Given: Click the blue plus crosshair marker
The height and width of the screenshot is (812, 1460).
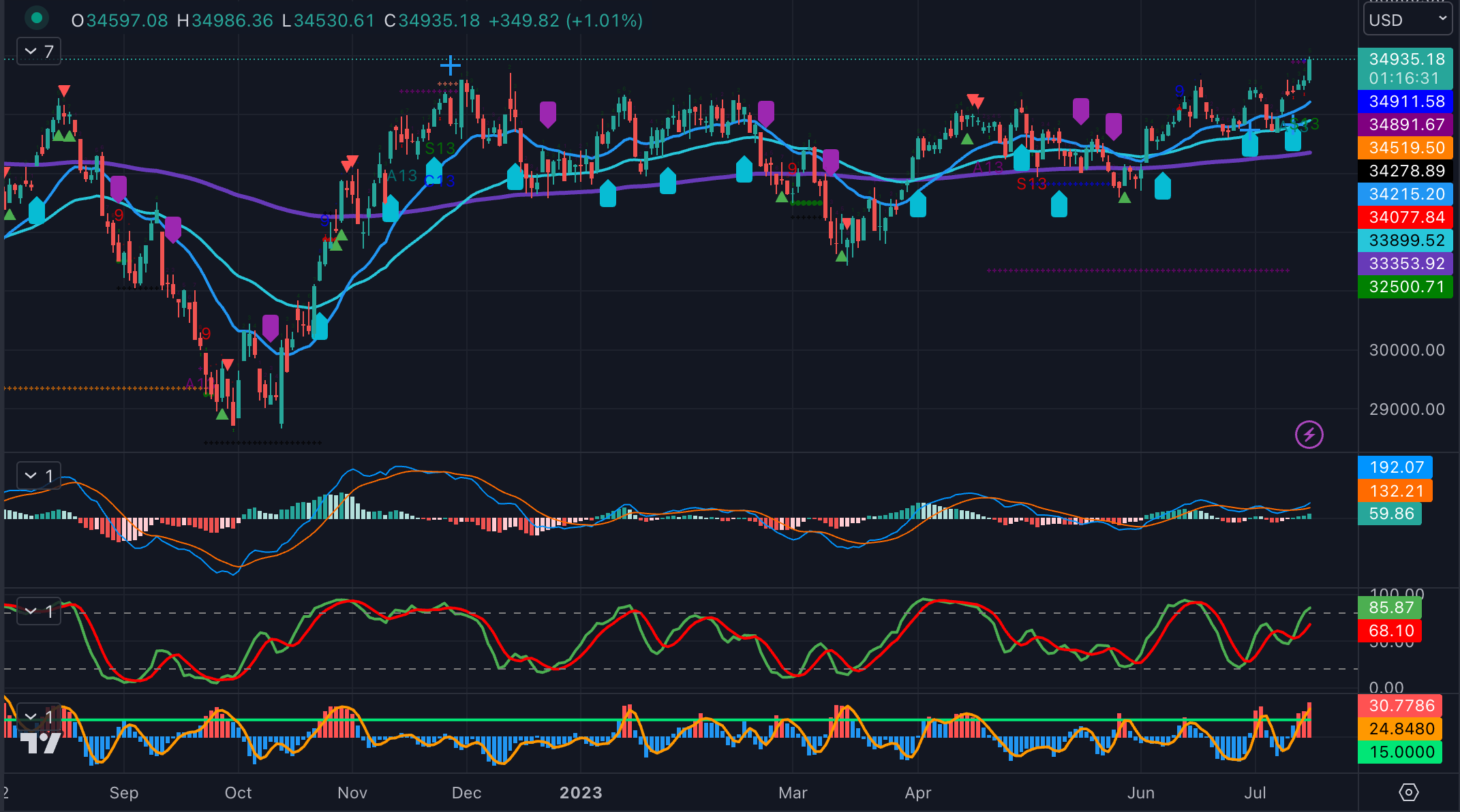Looking at the screenshot, I should (450, 65).
